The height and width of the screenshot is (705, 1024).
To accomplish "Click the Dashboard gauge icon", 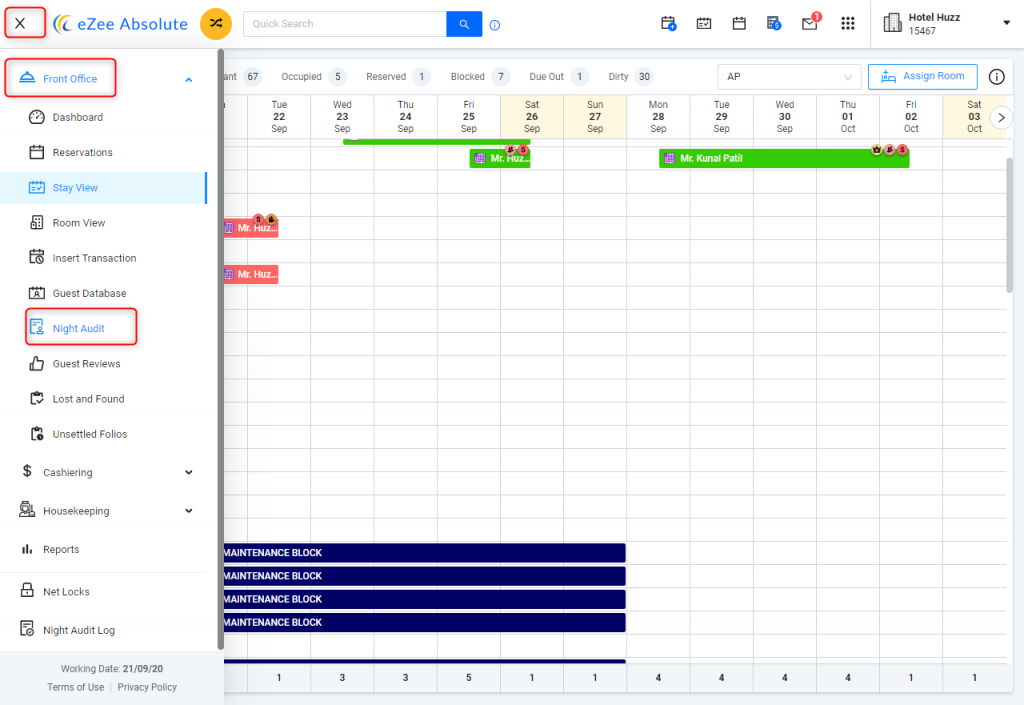I will point(37,117).
